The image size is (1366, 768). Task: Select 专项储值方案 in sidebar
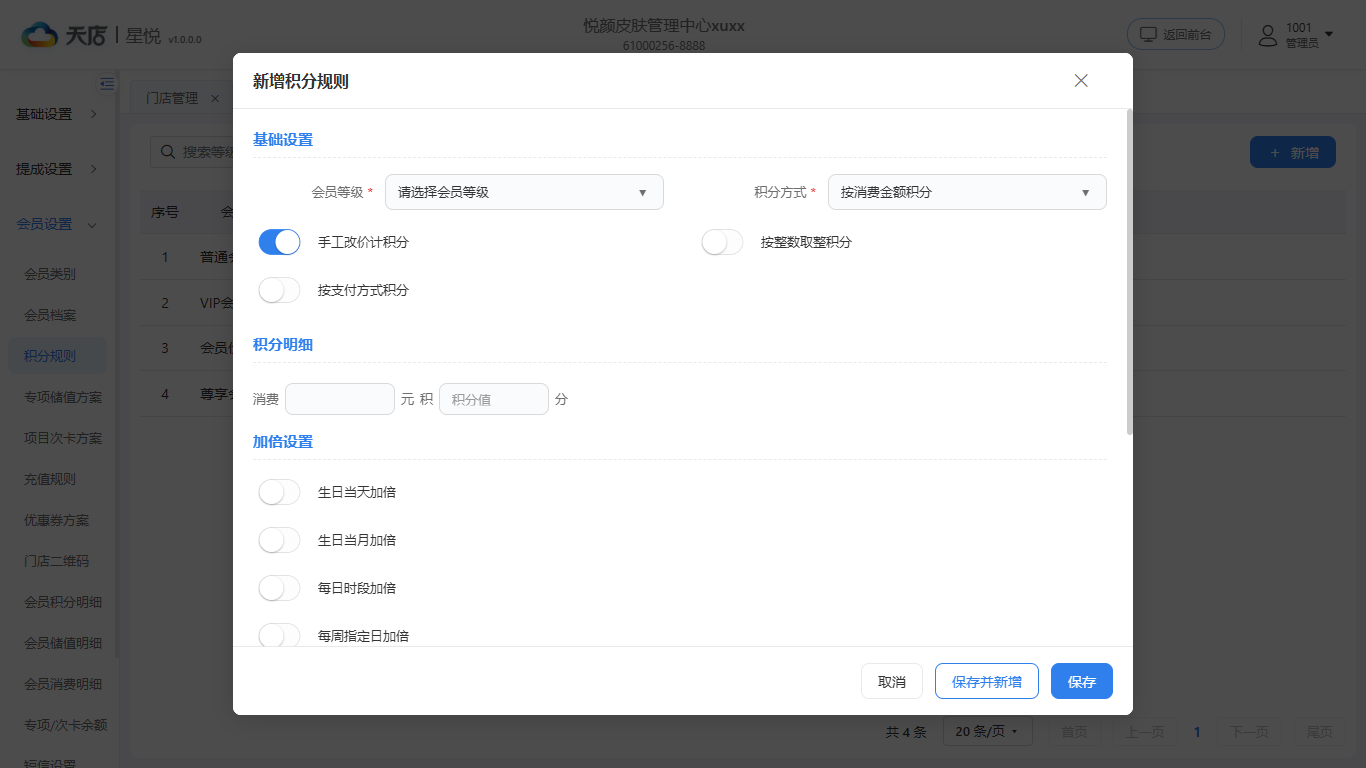pyautogui.click(x=63, y=397)
